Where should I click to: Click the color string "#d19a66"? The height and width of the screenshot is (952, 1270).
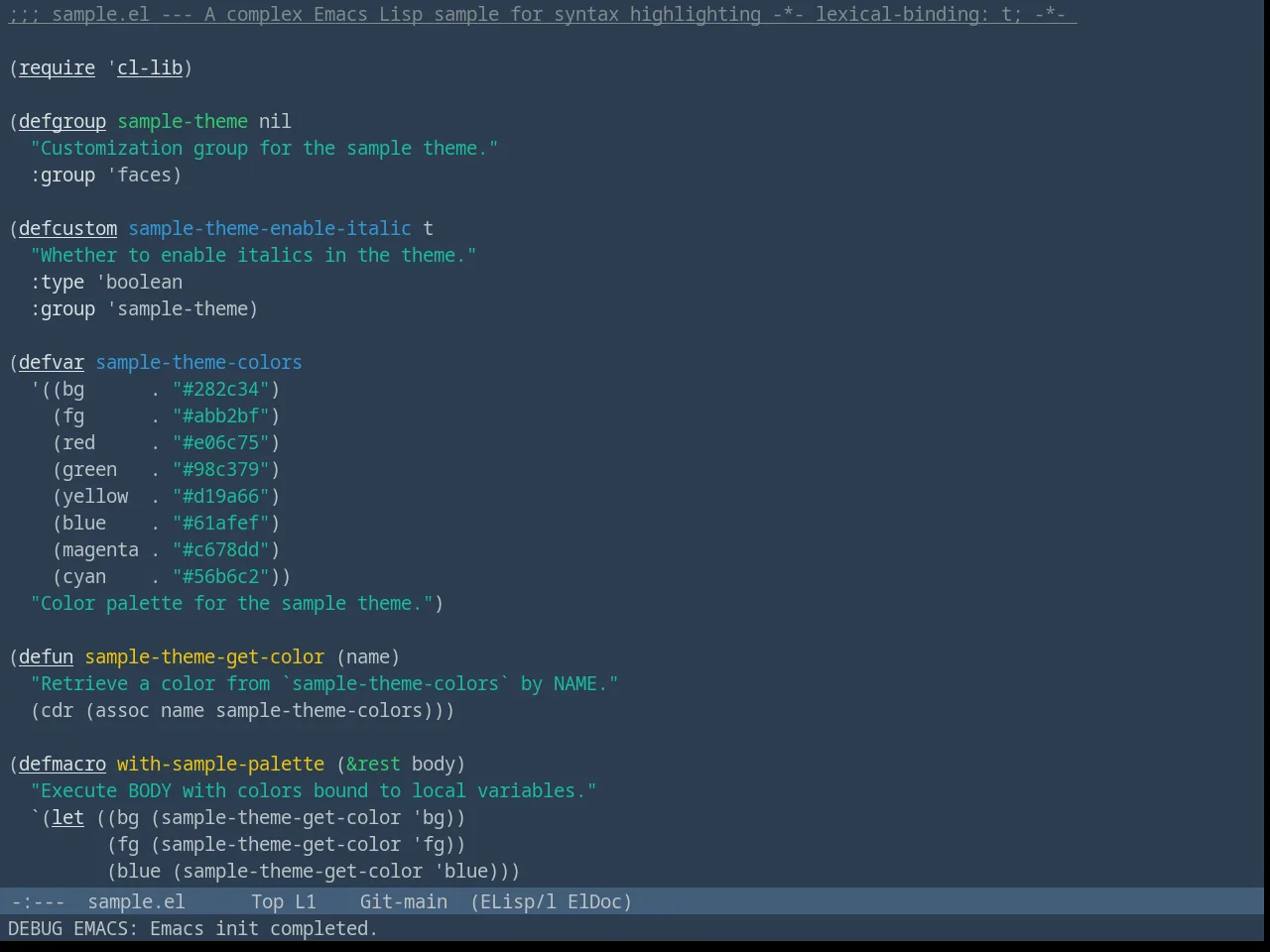coord(220,496)
